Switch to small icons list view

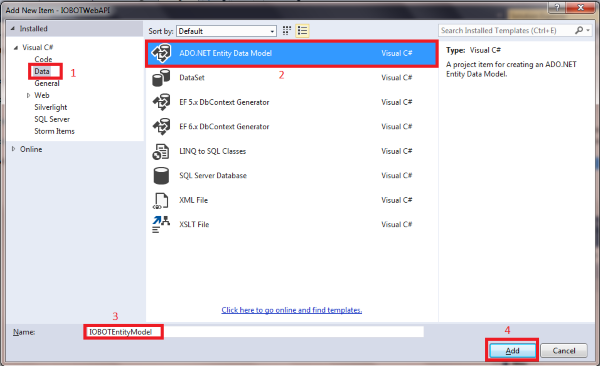tap(302, 31)
